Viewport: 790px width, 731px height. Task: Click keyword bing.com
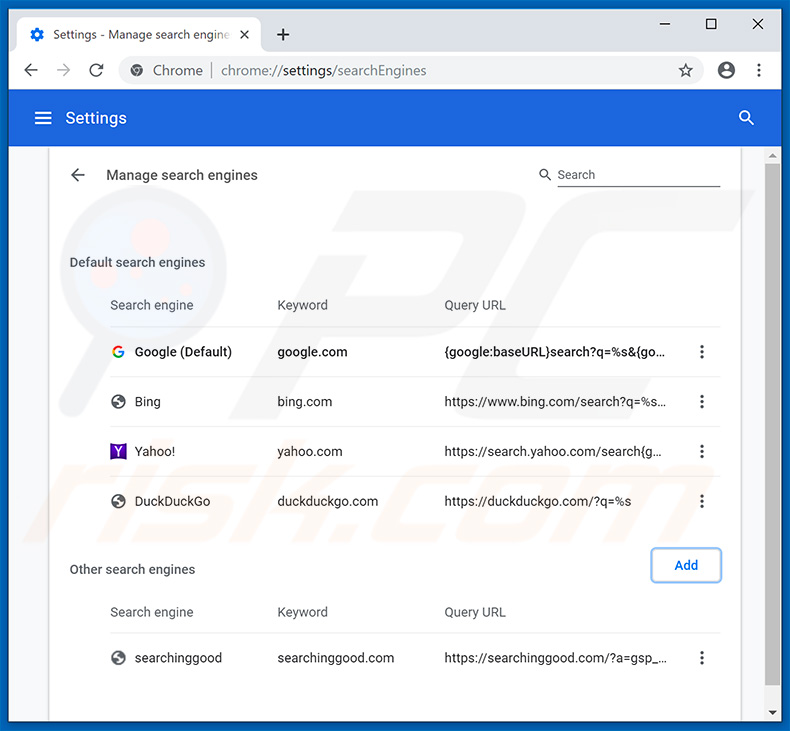[305, 402]
